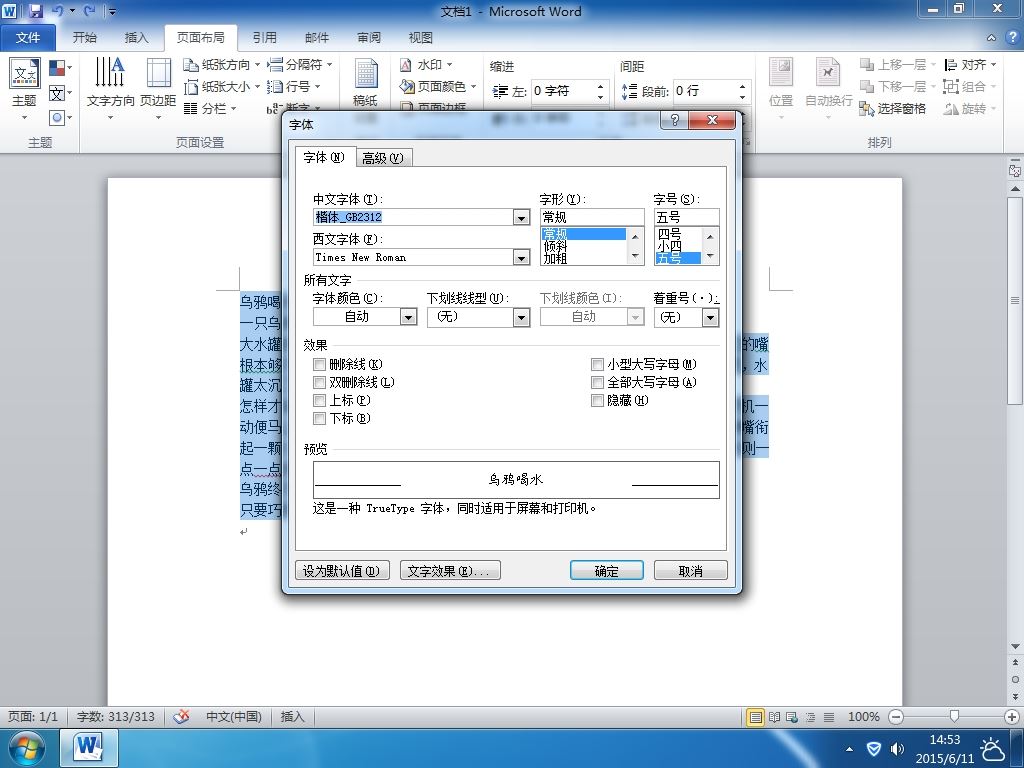Enable Subscript (下标) checkbox

[x=319, y=419]
